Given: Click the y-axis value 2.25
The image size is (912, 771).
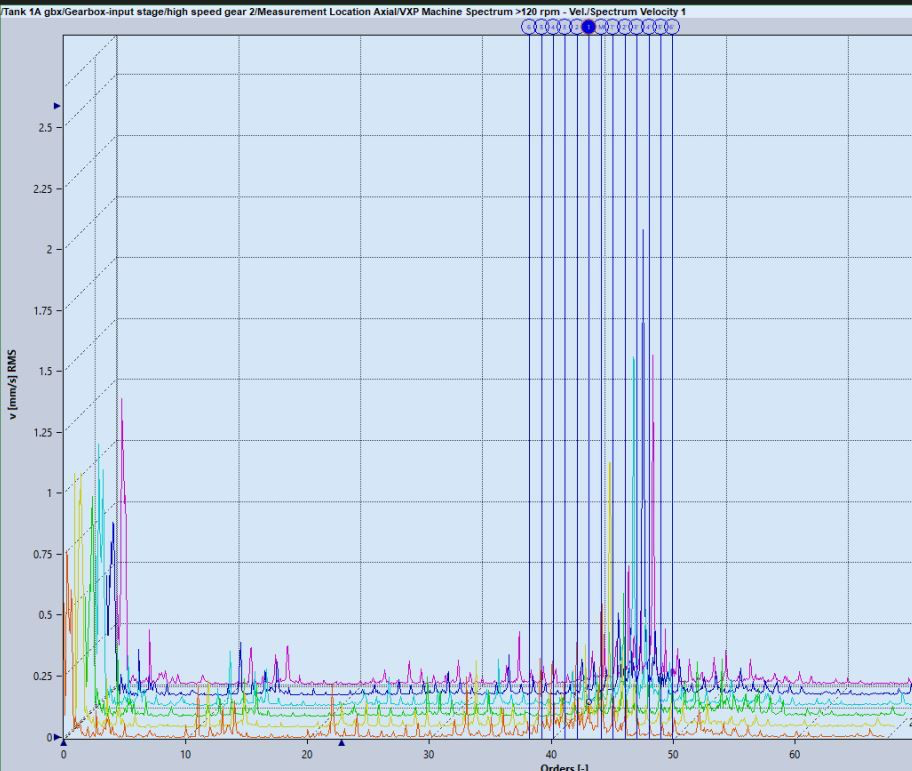Looking at the screenshot, I should coord(42,189).
